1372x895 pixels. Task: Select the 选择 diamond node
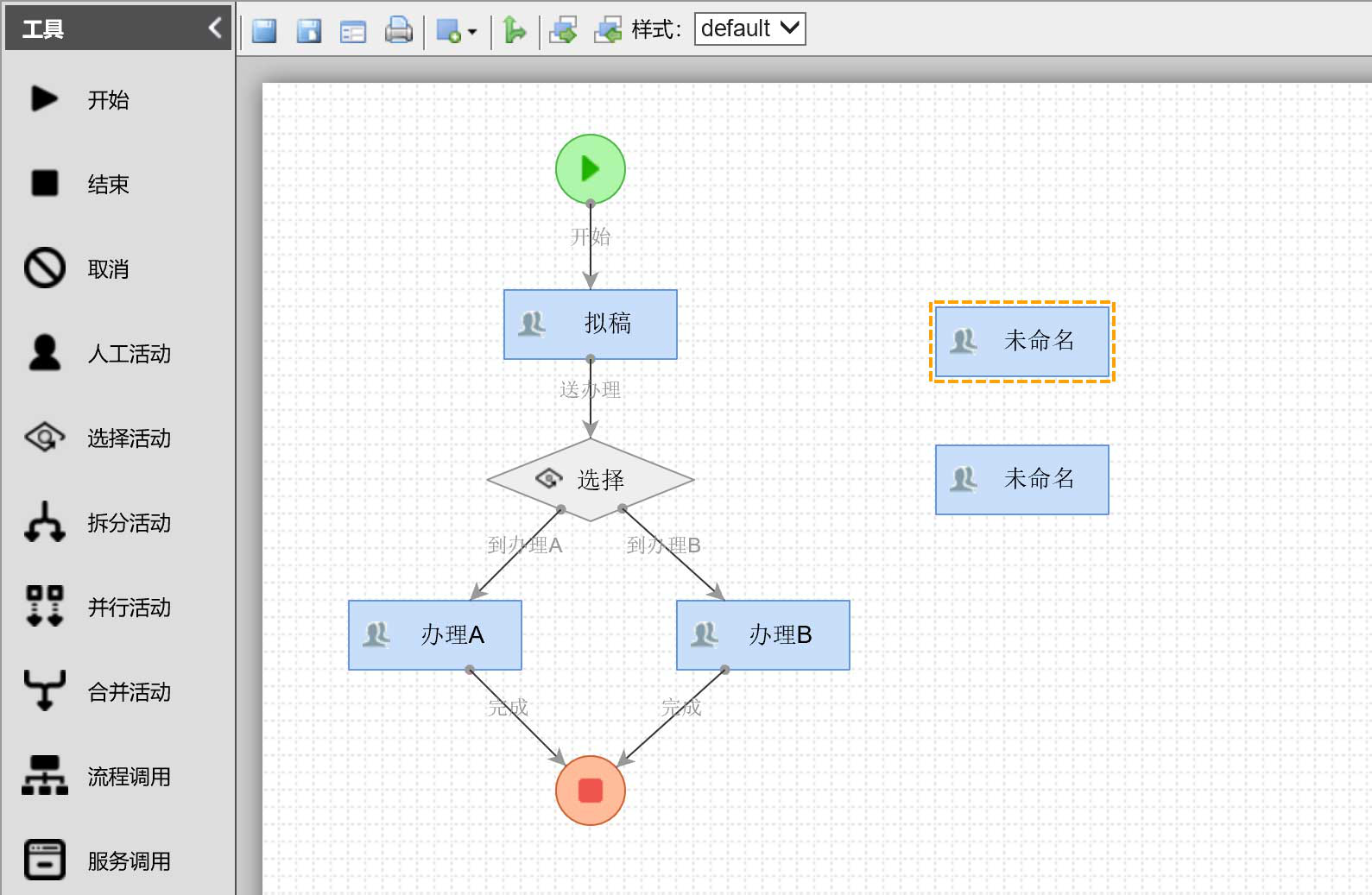tap(591, 480)
